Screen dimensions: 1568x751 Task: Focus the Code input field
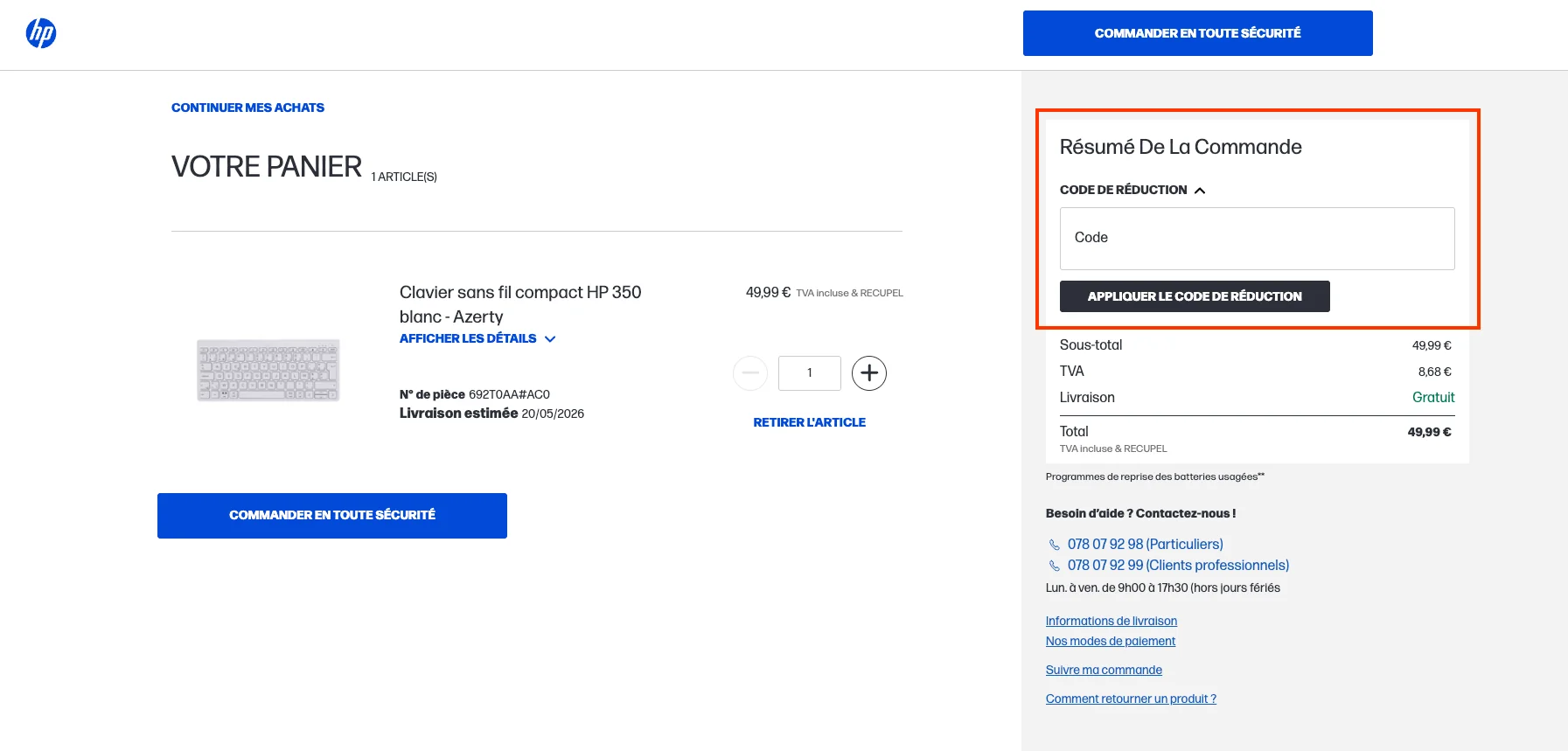click(1257, 238)
